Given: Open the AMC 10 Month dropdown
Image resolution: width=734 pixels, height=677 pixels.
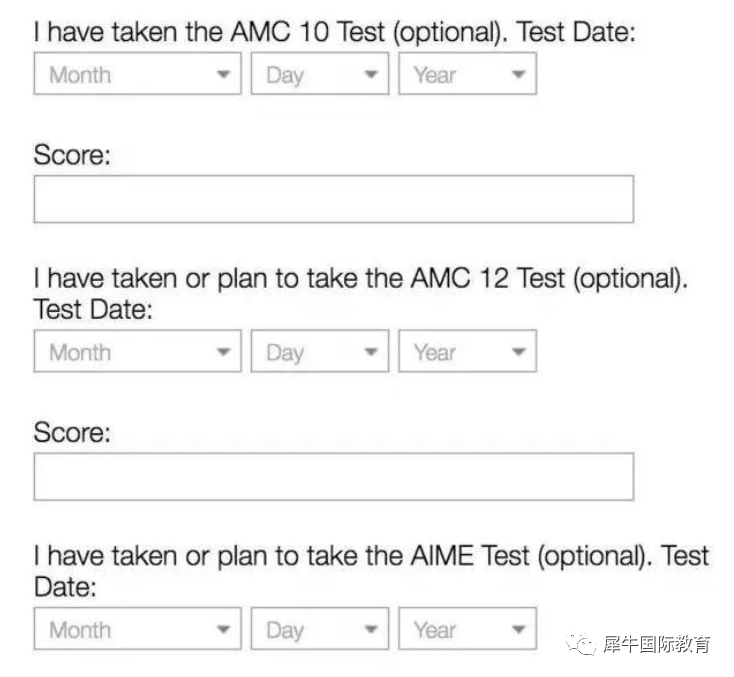Looking at the screenshot, I should coord(138,74).
